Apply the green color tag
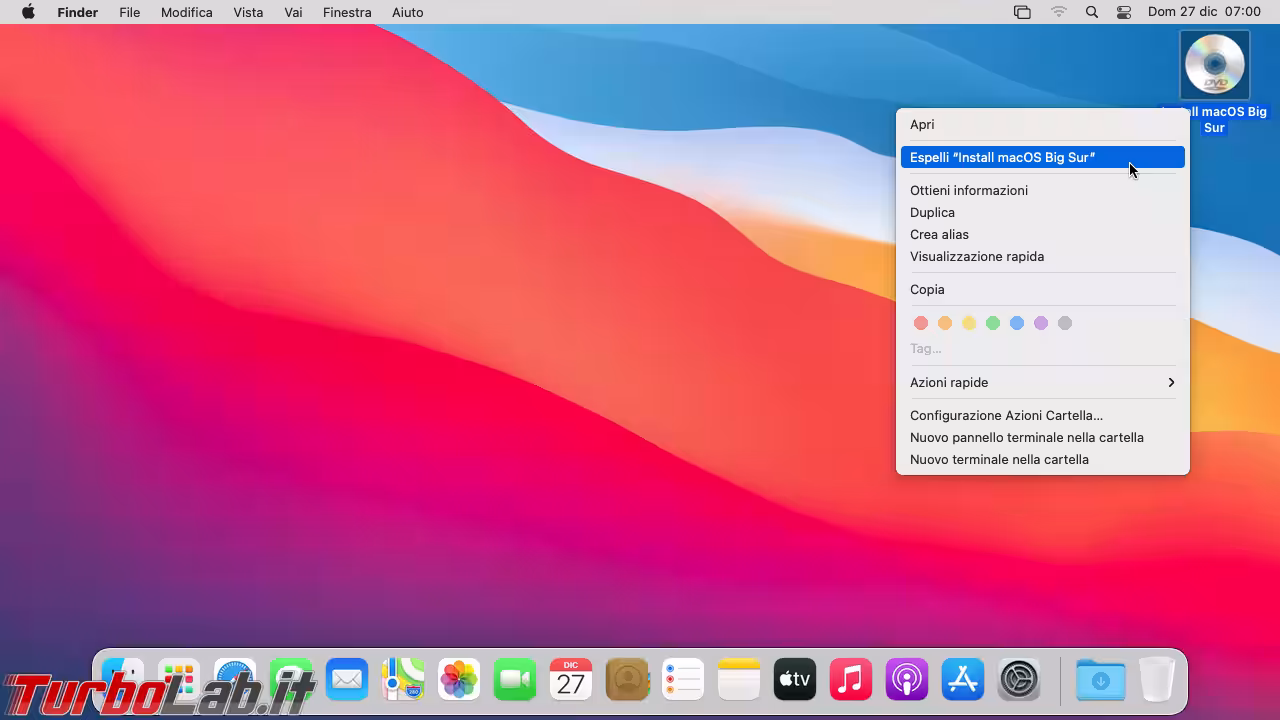This screenshot has height=720, width=1280. tap(993, 323)
